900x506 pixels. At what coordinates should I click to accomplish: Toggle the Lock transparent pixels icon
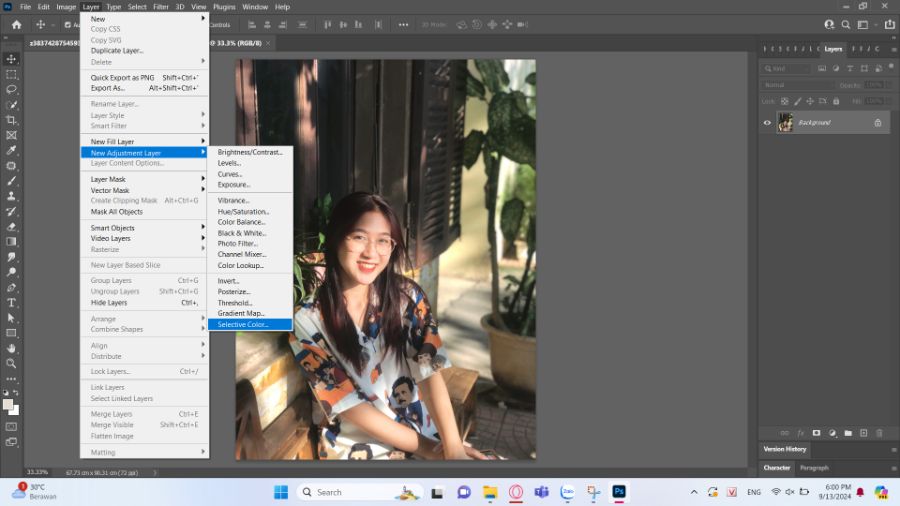click(x=784, y=102)
